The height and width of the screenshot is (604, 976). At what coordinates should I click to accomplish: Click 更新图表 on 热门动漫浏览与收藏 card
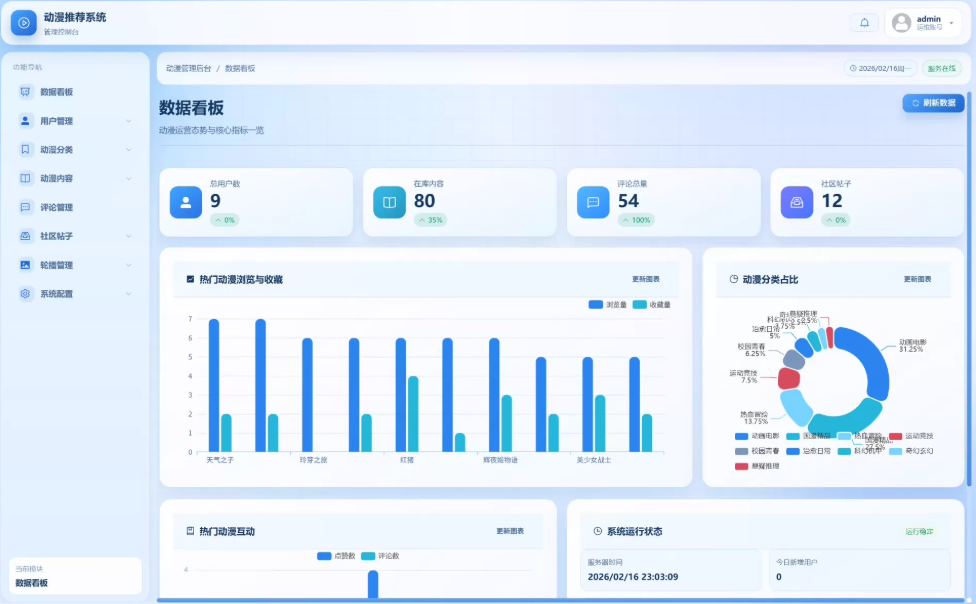pyautogui.click(x=645, y=279)
